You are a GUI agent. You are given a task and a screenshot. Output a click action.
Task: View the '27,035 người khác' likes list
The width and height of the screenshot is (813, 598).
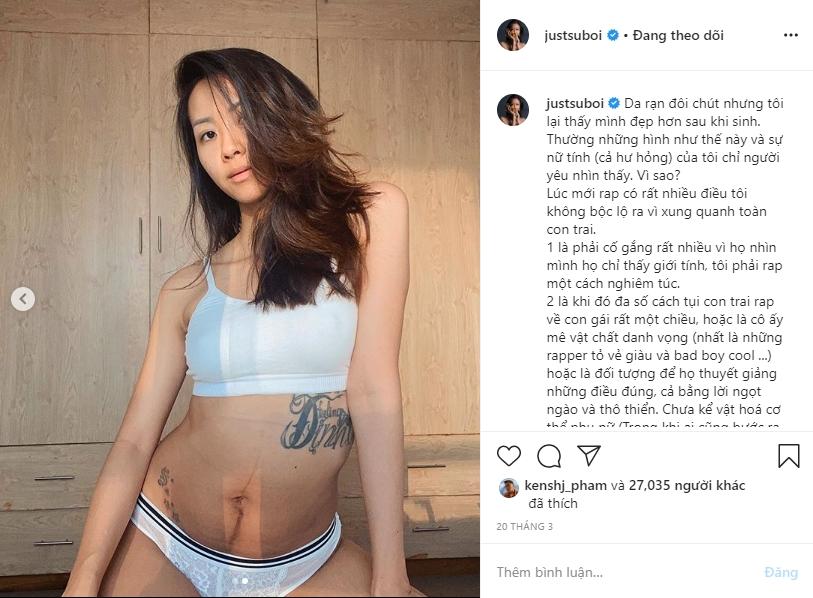point(686,485)
